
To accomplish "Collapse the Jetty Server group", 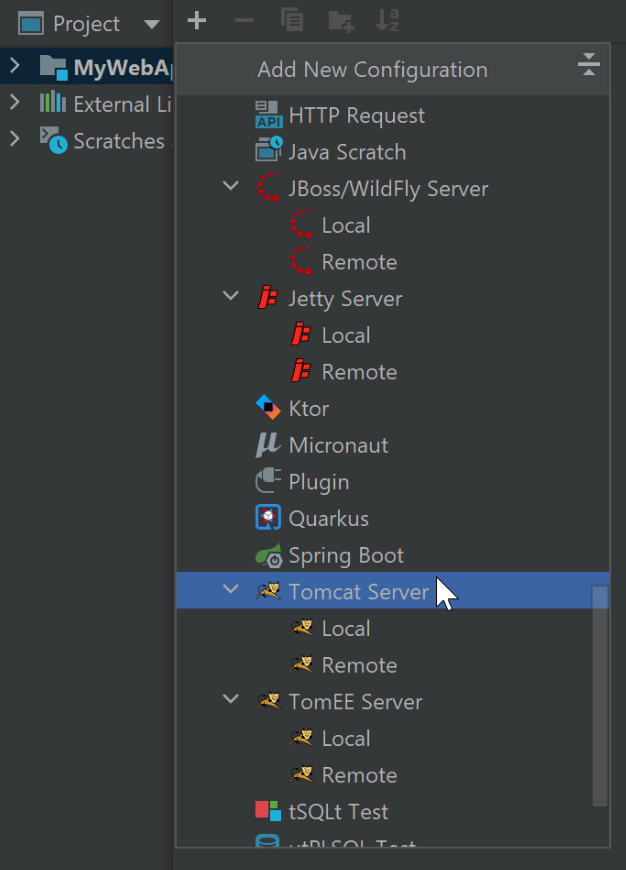I will click(x=230, y=296).
